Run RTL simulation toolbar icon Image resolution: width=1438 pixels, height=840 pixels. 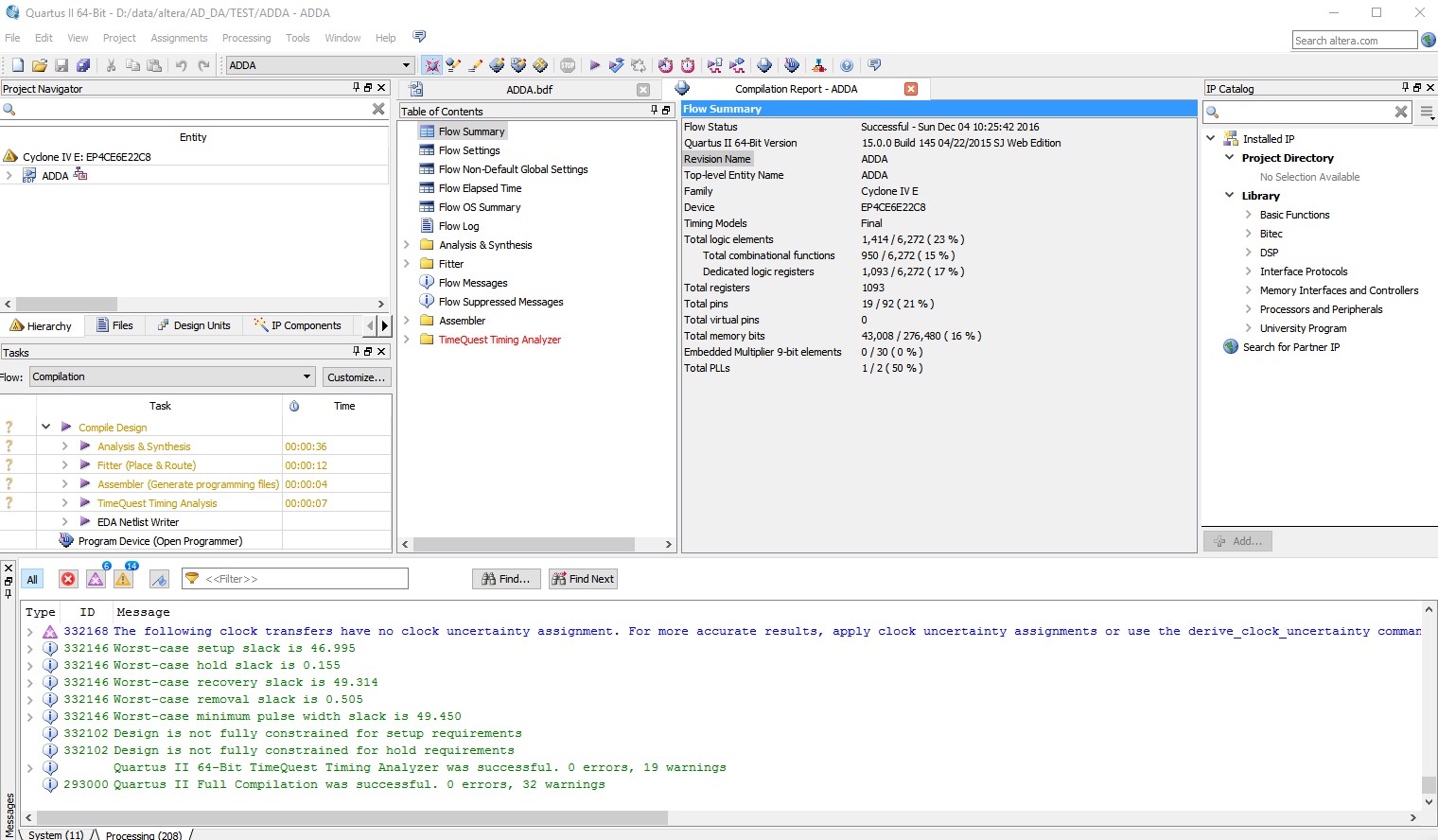pos(715,65)
